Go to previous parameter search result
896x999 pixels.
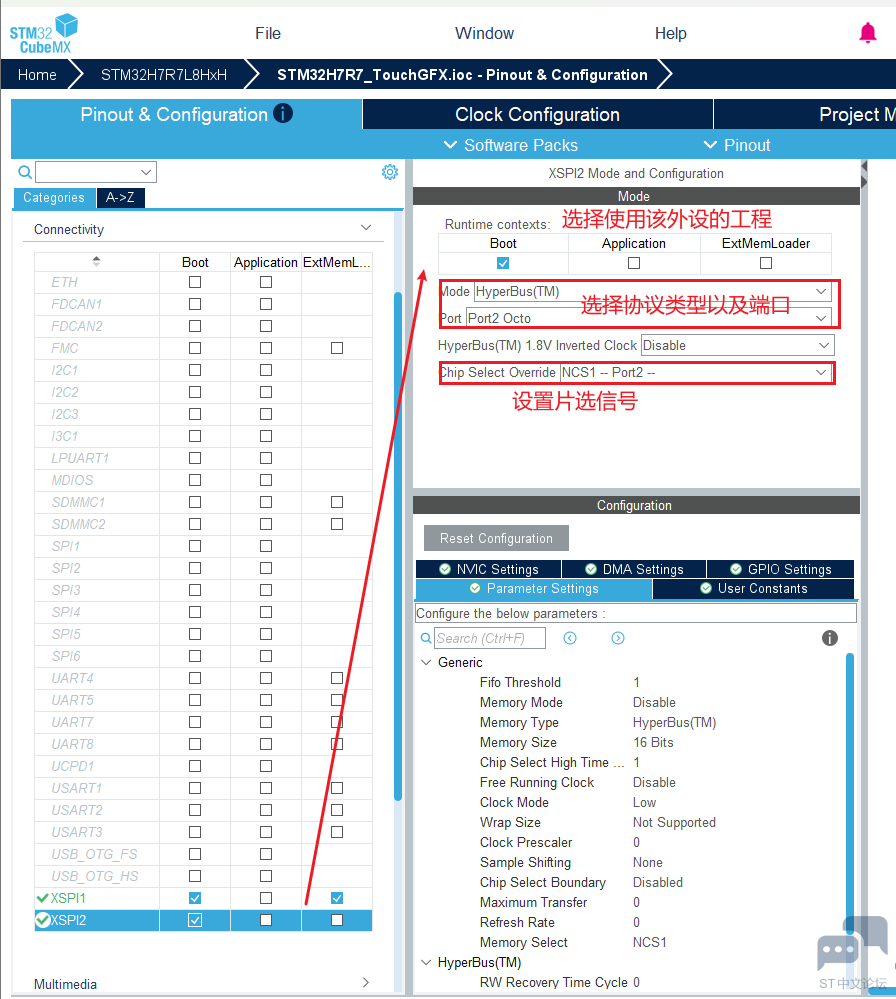click(570, 638)
